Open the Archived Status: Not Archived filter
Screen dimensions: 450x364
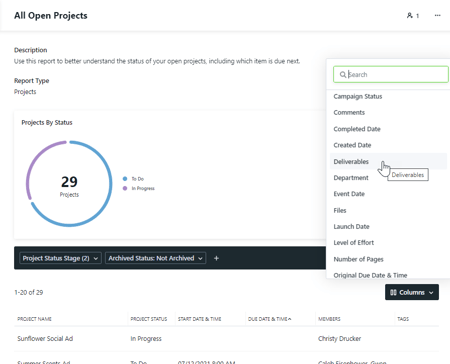click(x=155, y=258)
